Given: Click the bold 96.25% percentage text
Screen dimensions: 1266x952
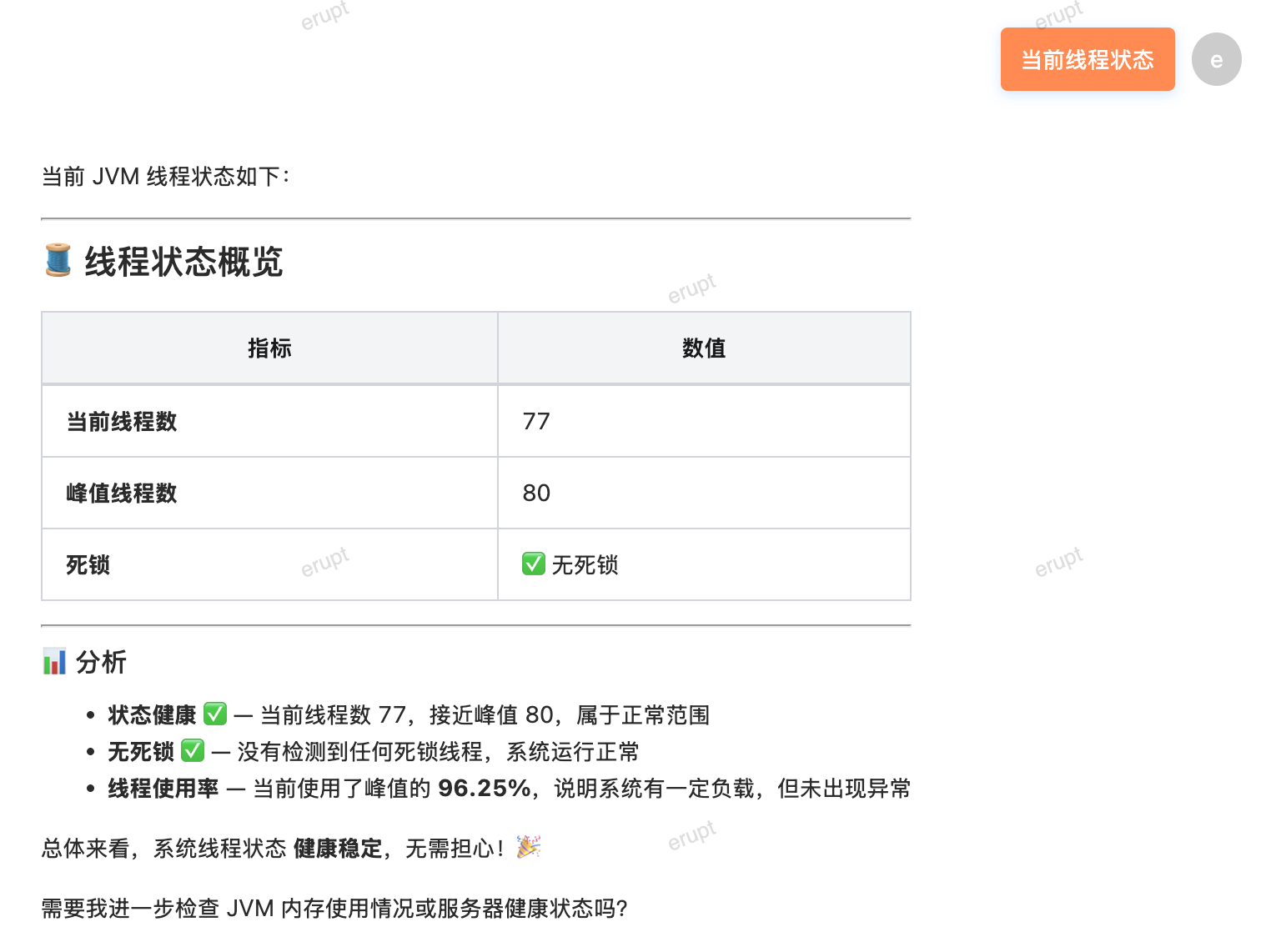Looking at the screenshot, I should point(485,789).
